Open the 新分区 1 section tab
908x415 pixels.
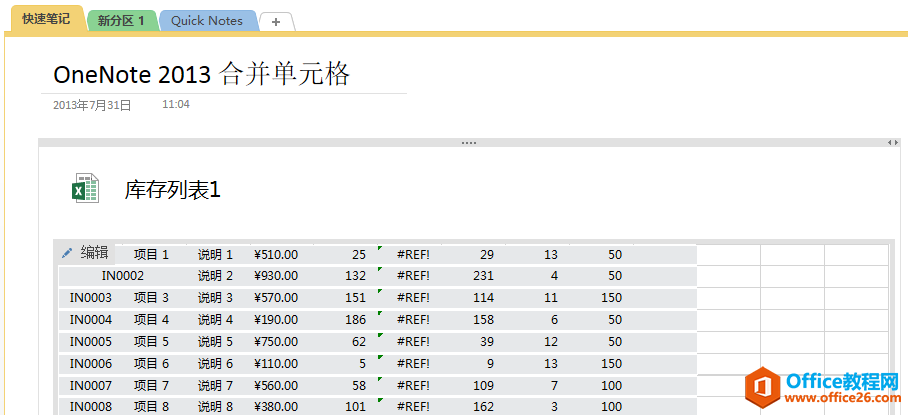121,21
